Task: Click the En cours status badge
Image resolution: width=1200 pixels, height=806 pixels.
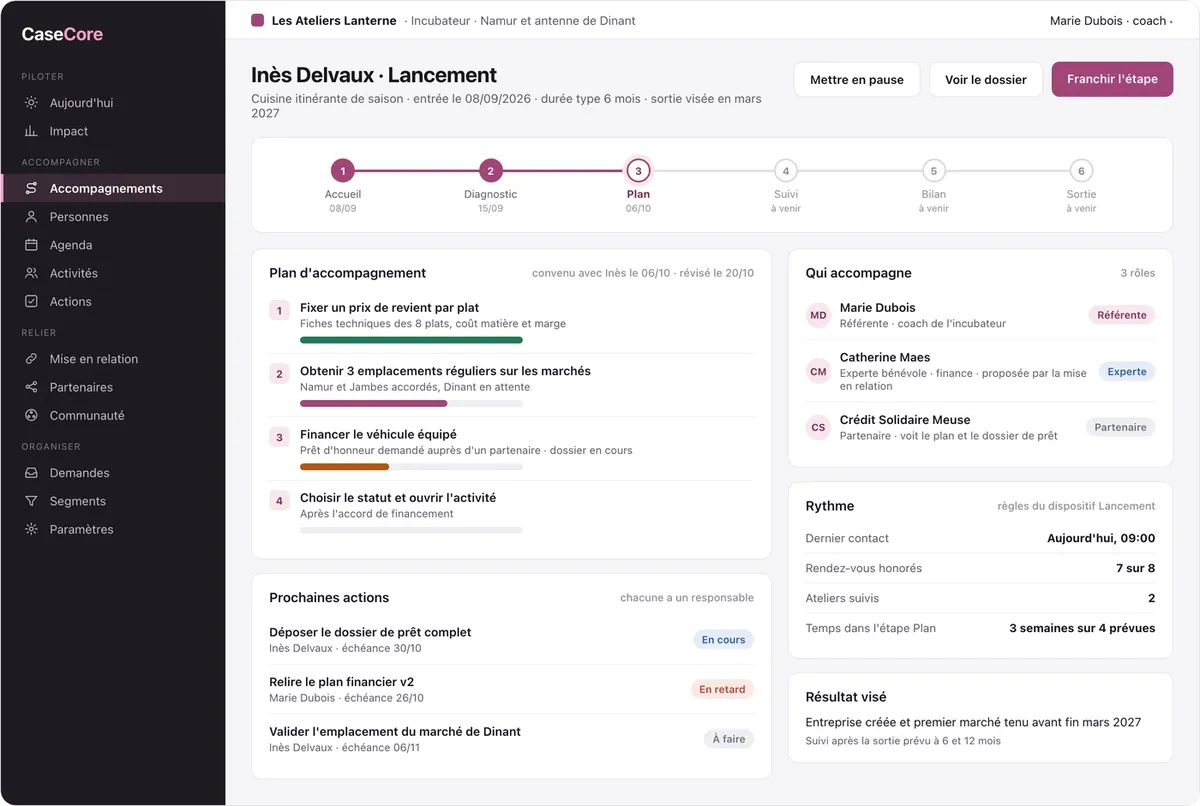Action: pyautogui.click(x=723, y=640)
